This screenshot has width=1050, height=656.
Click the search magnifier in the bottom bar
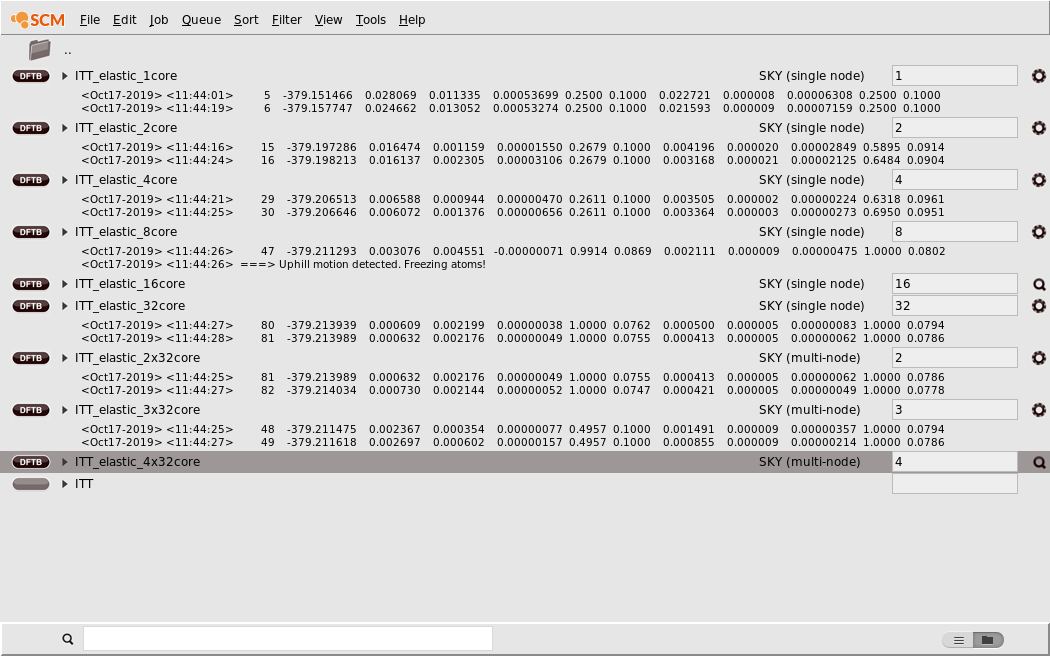67,638
